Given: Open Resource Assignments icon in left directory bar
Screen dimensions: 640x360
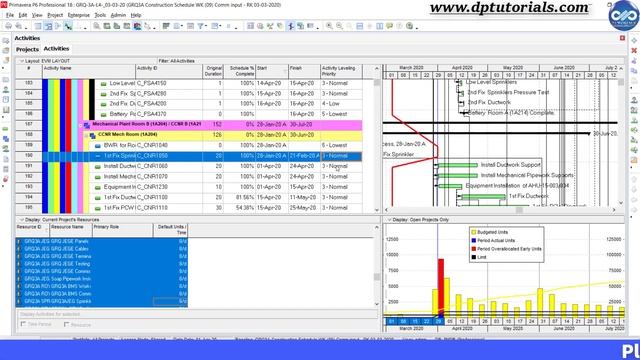Looking at the screenshot, I should (6, 149).
